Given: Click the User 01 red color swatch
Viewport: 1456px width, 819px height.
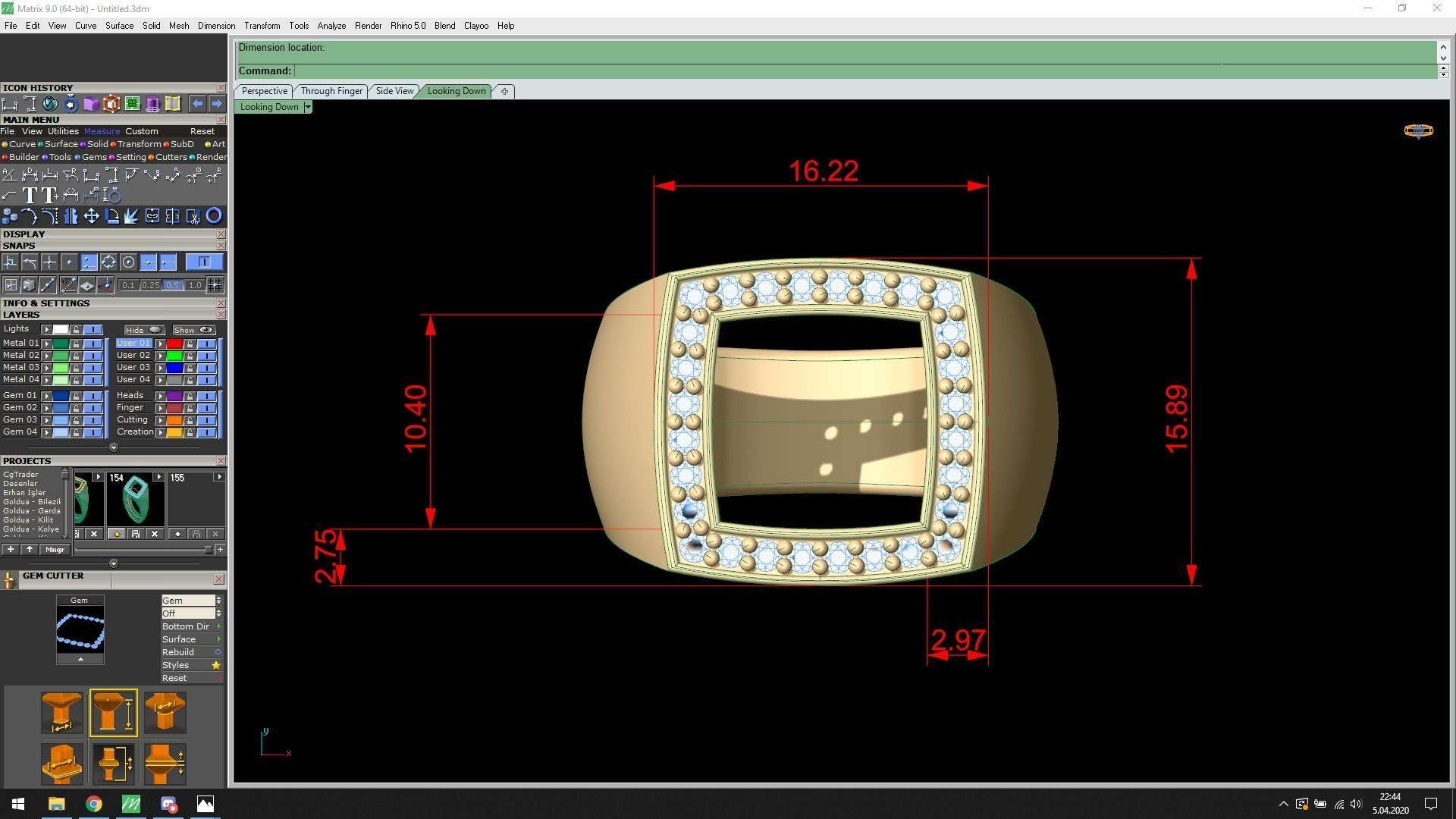Looking at the screenshot, I should point(174,344).
